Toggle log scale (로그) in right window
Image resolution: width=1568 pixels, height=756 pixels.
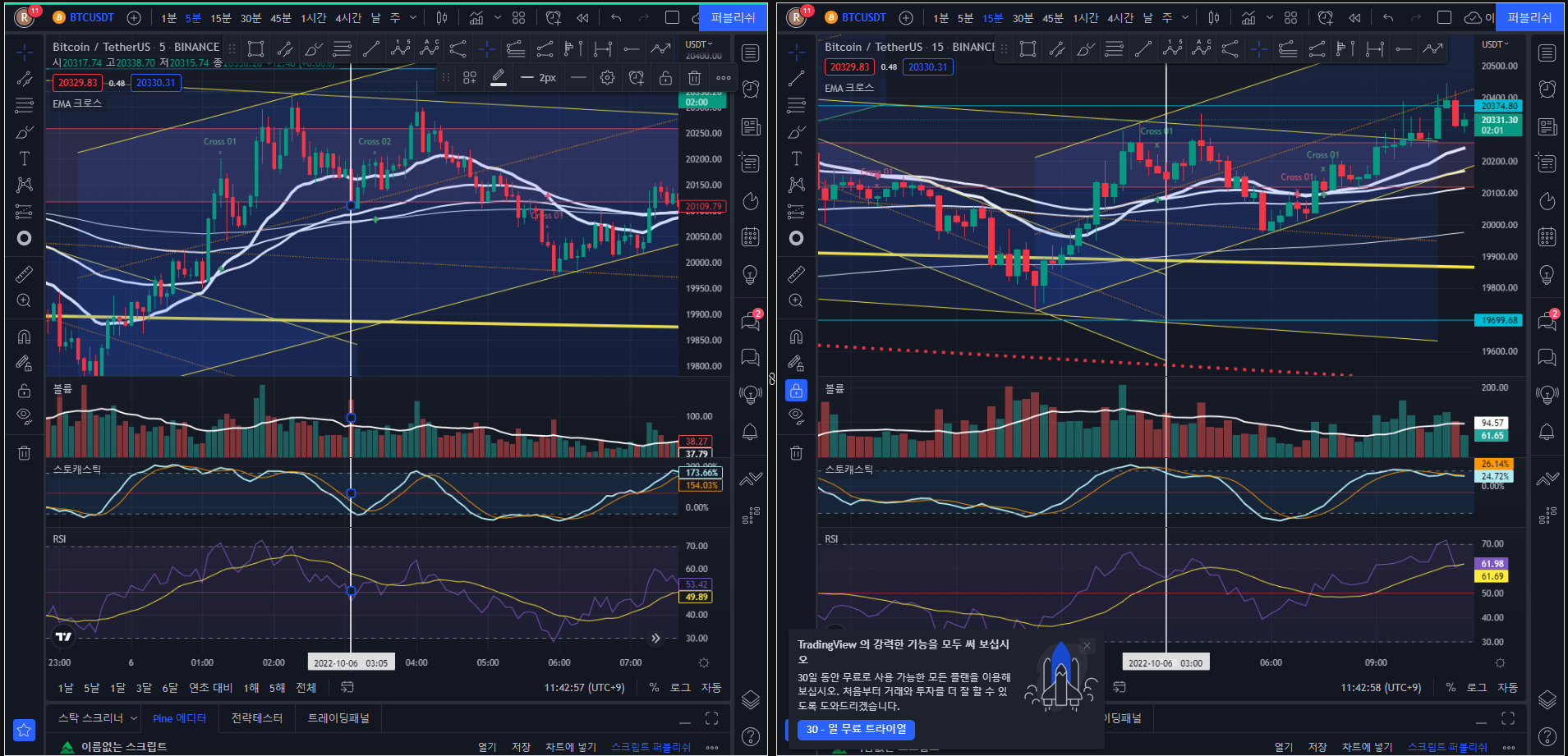point(1477,688)
